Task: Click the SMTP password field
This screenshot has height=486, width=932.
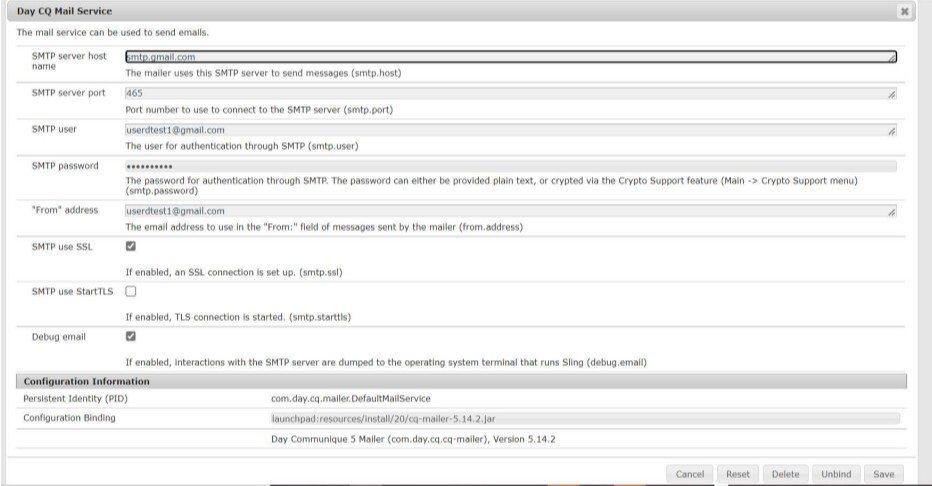Action: point(511,166)
